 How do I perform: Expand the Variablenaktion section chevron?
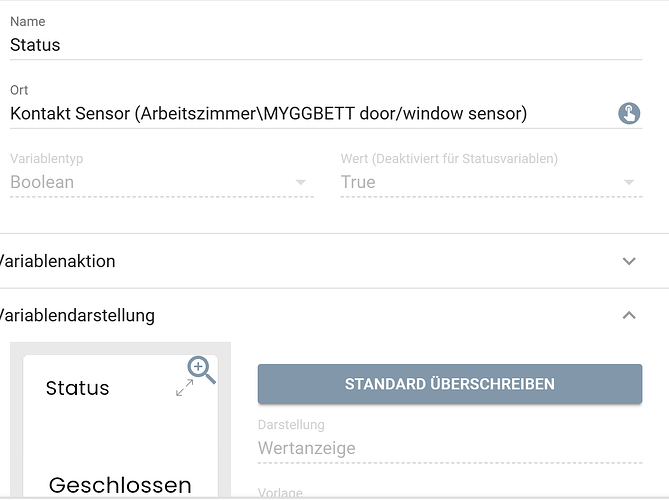point(629,261)
